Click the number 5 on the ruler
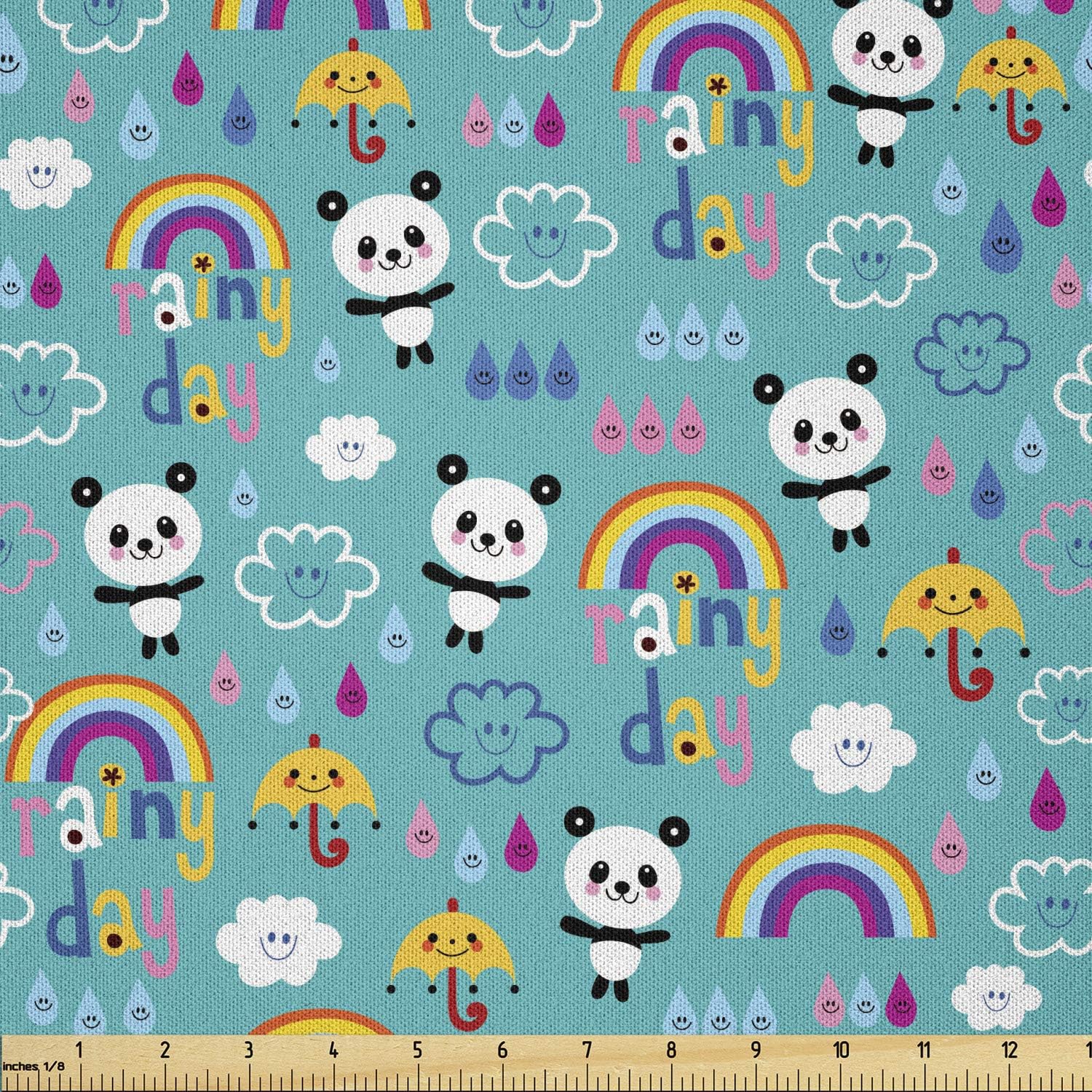 (418, 1050)
